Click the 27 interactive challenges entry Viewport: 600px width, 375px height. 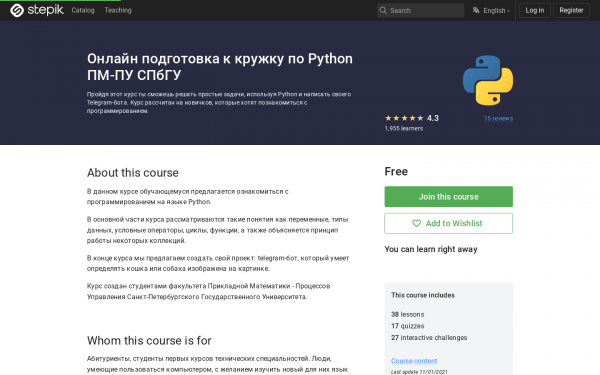click(429, 338)
